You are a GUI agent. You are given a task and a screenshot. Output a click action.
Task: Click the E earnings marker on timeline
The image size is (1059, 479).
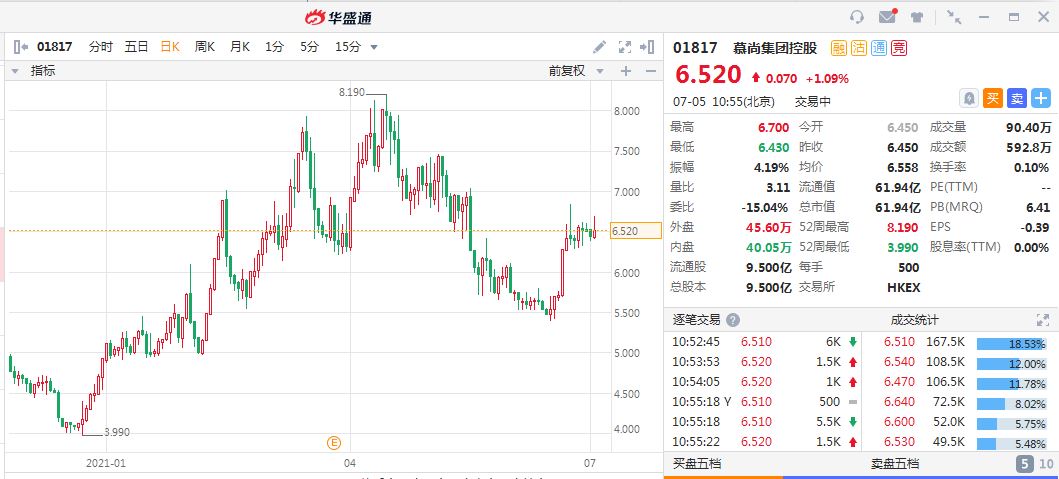[x=334, y=441]
